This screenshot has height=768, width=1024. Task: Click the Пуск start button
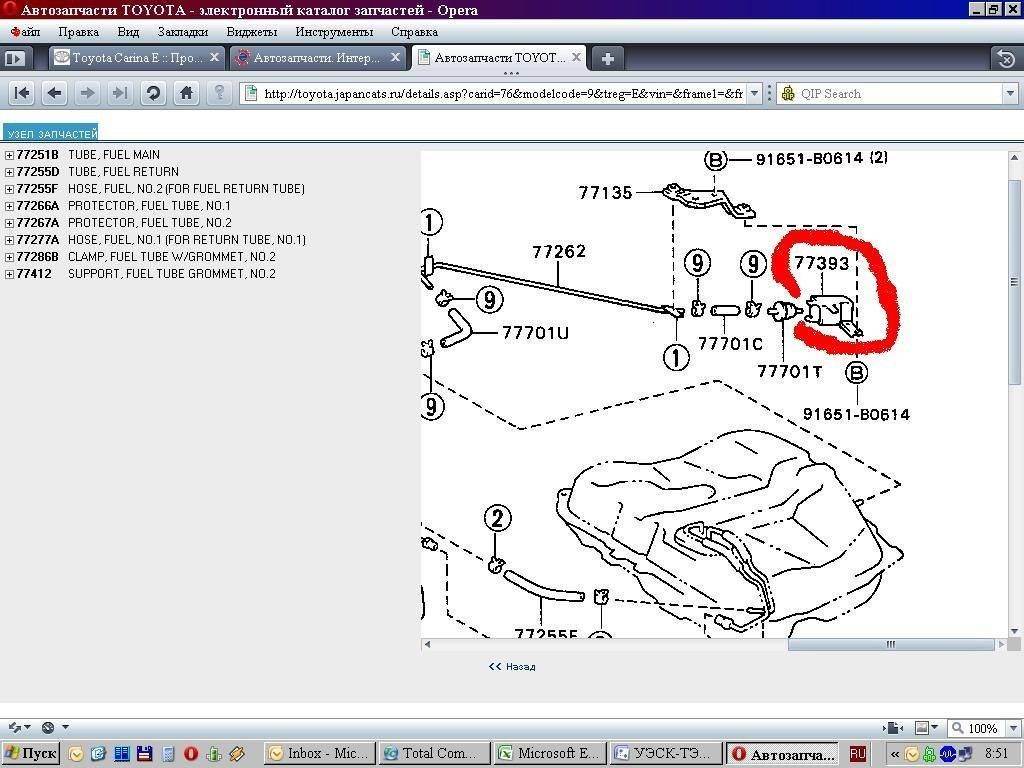(x=31, y=753)
